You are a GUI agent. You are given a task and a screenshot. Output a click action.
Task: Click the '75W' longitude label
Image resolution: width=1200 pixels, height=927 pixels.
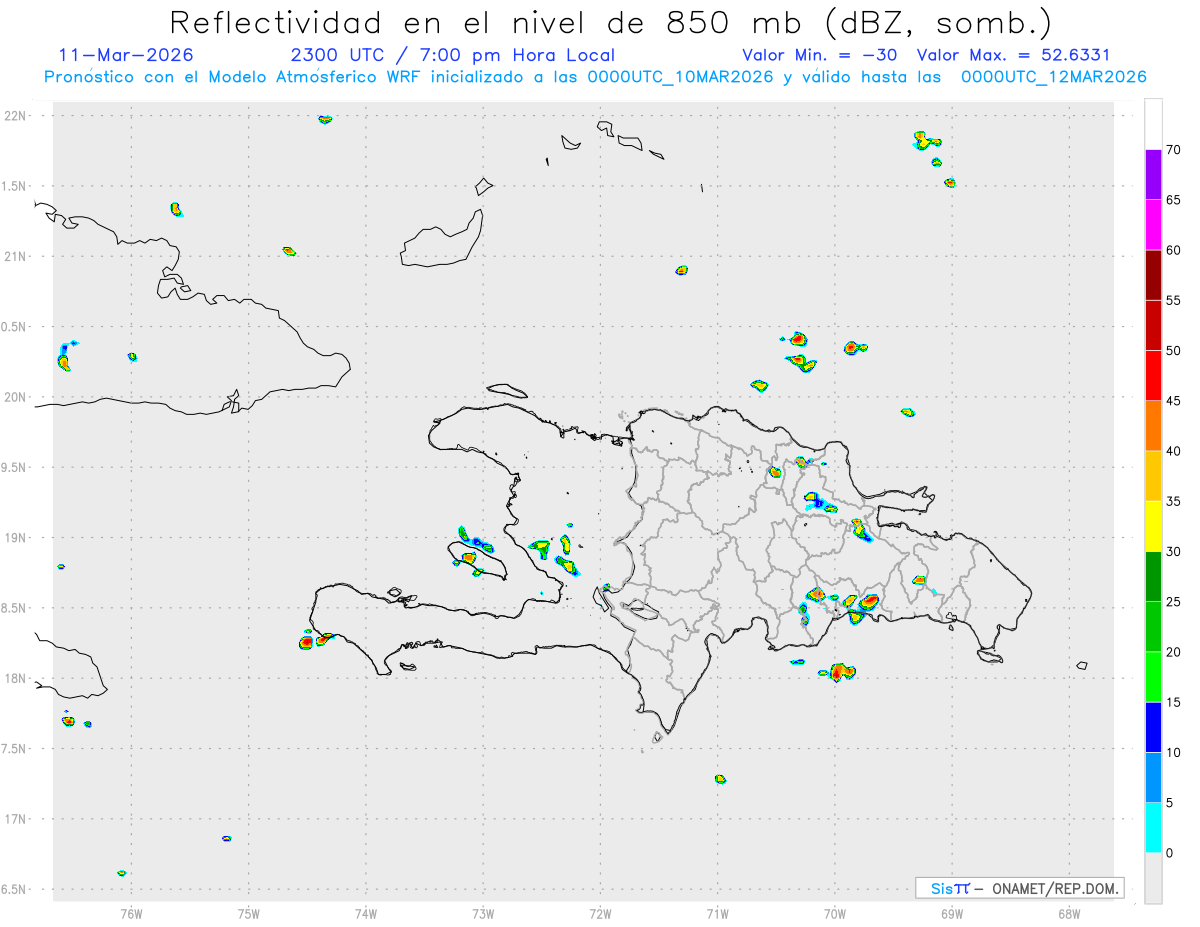[x=249, y=913]
